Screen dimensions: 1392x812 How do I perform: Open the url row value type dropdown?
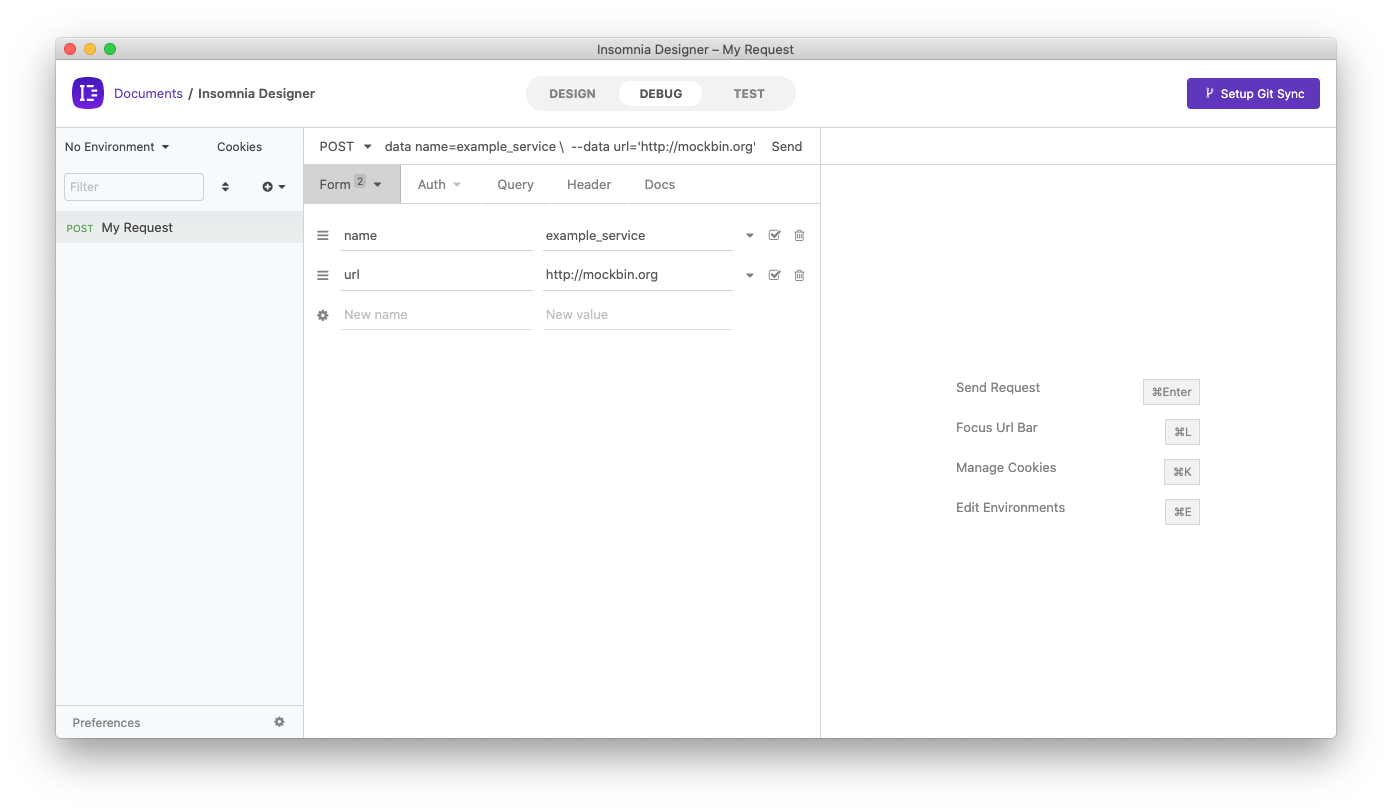click(x=750, y=275)
